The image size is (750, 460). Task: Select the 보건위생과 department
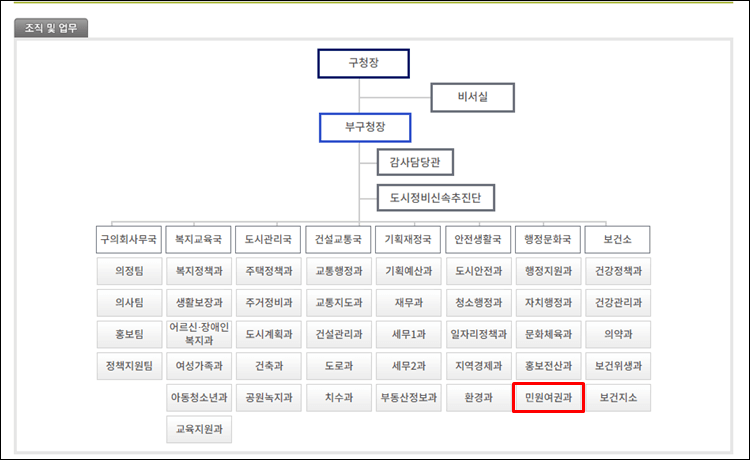[618, 366]
